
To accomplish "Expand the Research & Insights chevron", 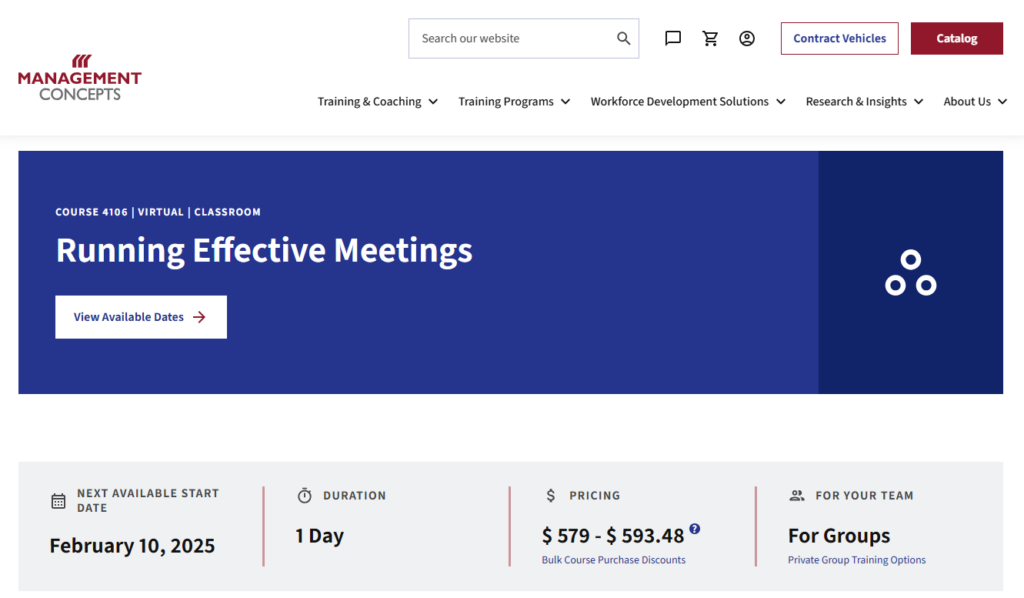I will coord(918,102).
